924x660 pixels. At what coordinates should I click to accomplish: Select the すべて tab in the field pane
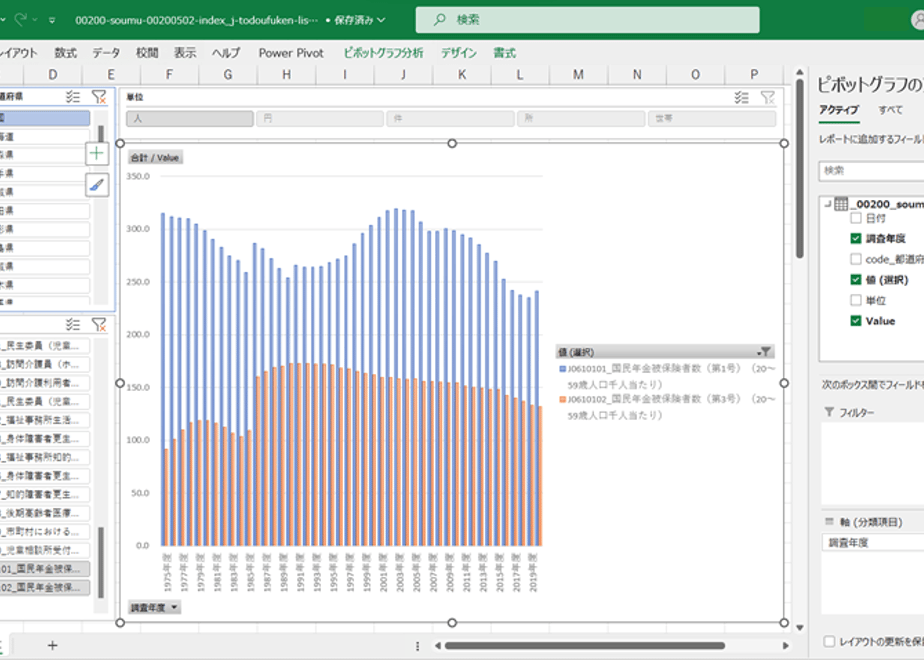pyautogui.click(x=890, y=110)
